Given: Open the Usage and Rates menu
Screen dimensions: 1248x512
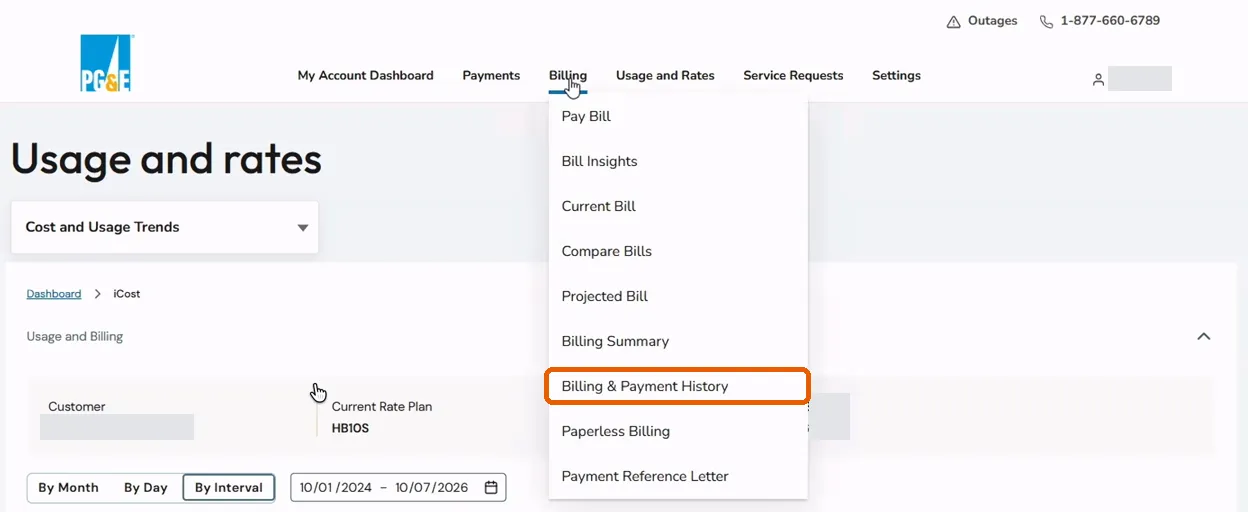Looking at the screenshot, I should (x=665, y=75).
